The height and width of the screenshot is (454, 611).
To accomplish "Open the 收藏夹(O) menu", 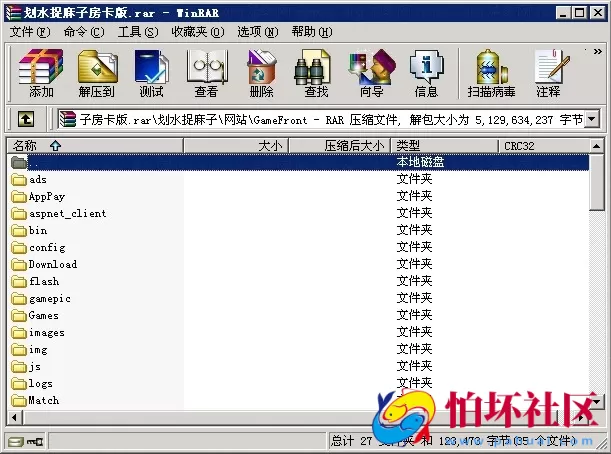I will (x=198, y=32).
